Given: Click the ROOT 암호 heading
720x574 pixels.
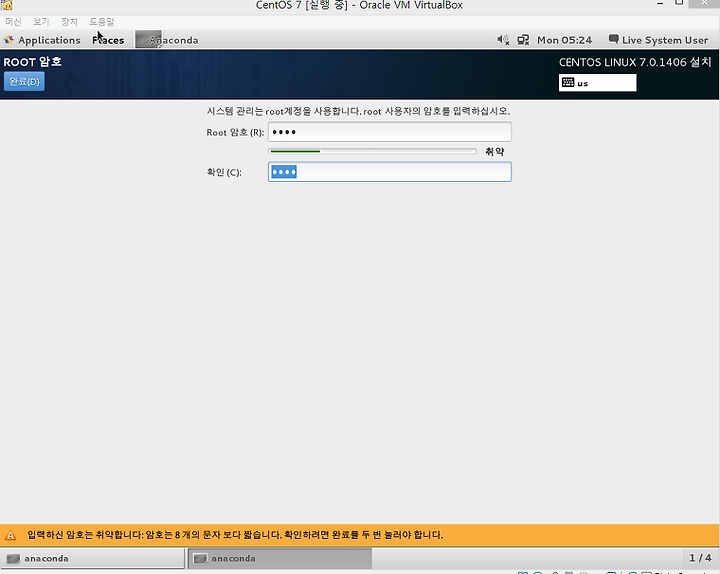Looking at the screenshot, I should (x=33, y=62).
